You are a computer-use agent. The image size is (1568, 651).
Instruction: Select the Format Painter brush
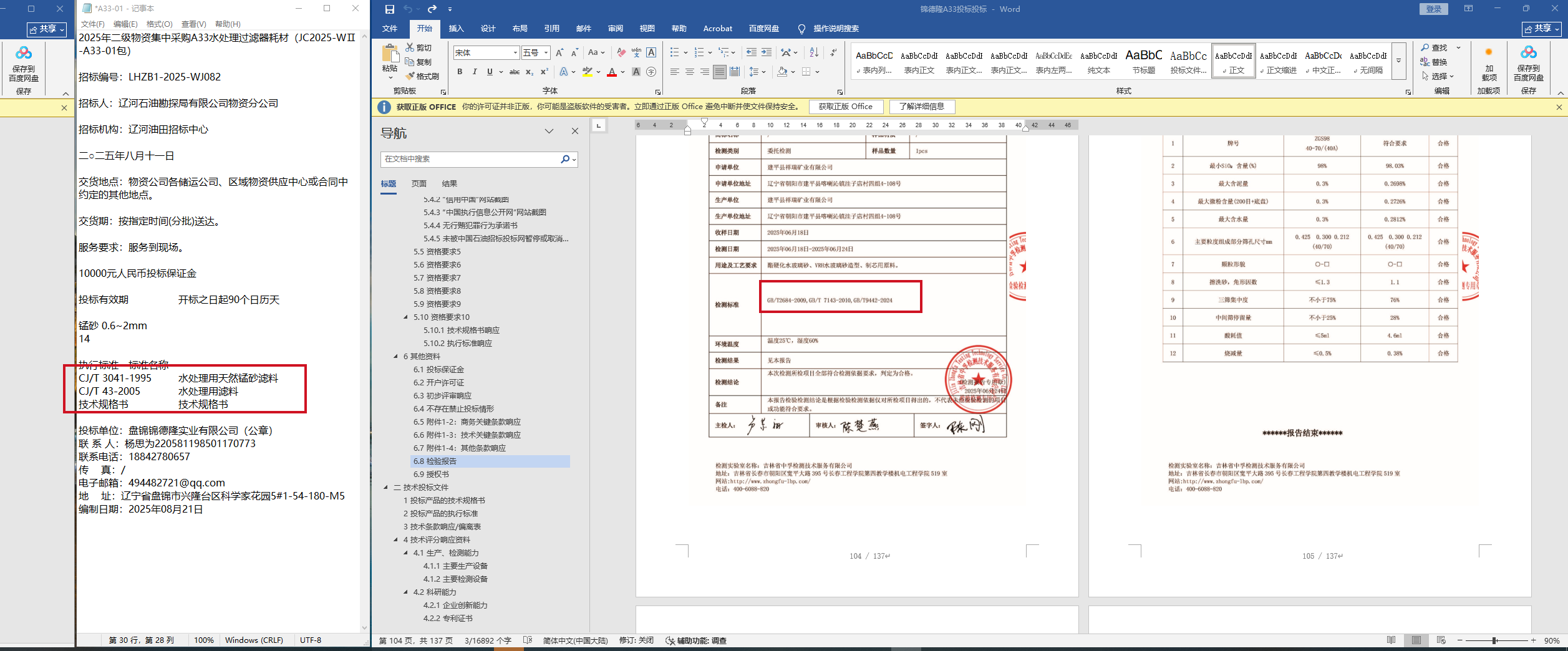410,76
